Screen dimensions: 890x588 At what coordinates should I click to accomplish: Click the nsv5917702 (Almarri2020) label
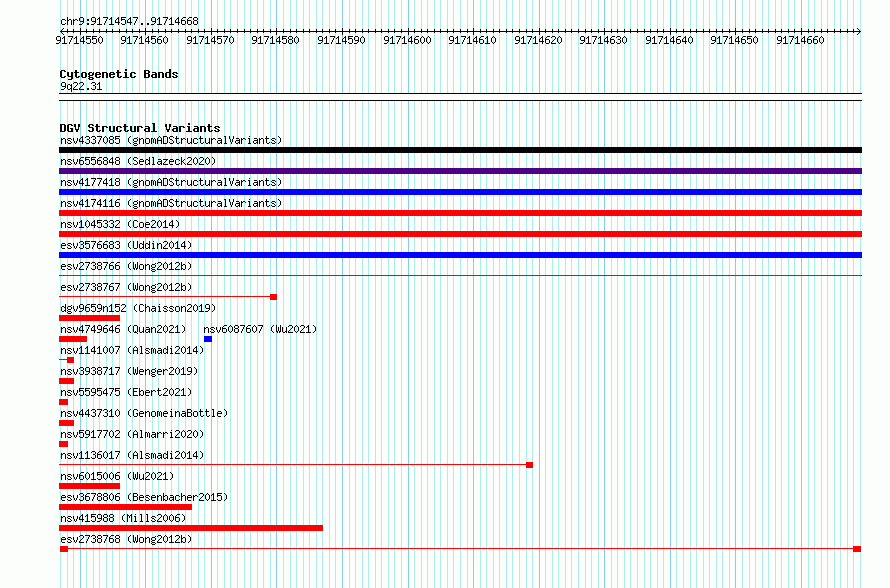132,434
